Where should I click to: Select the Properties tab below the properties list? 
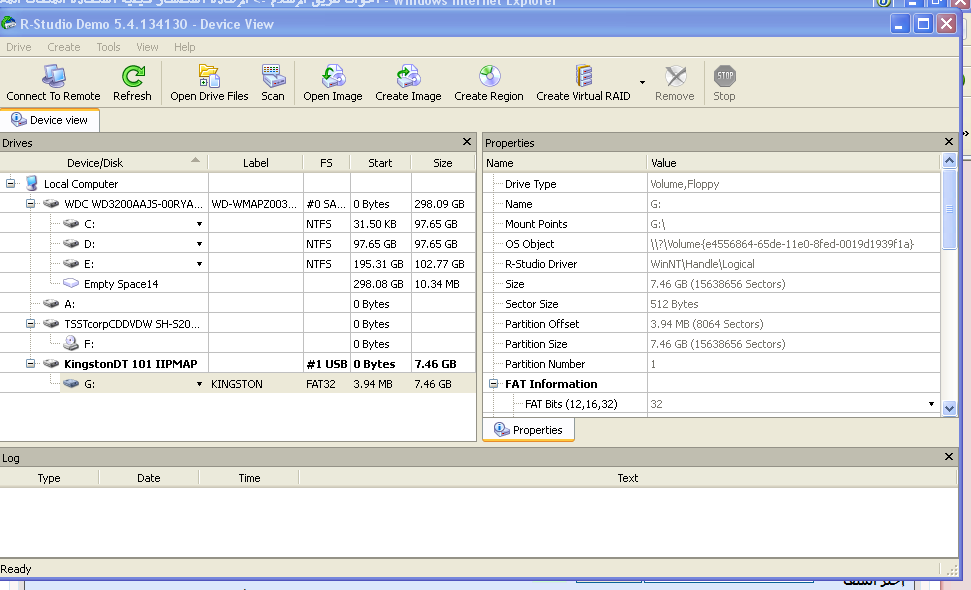coord(528,430)
